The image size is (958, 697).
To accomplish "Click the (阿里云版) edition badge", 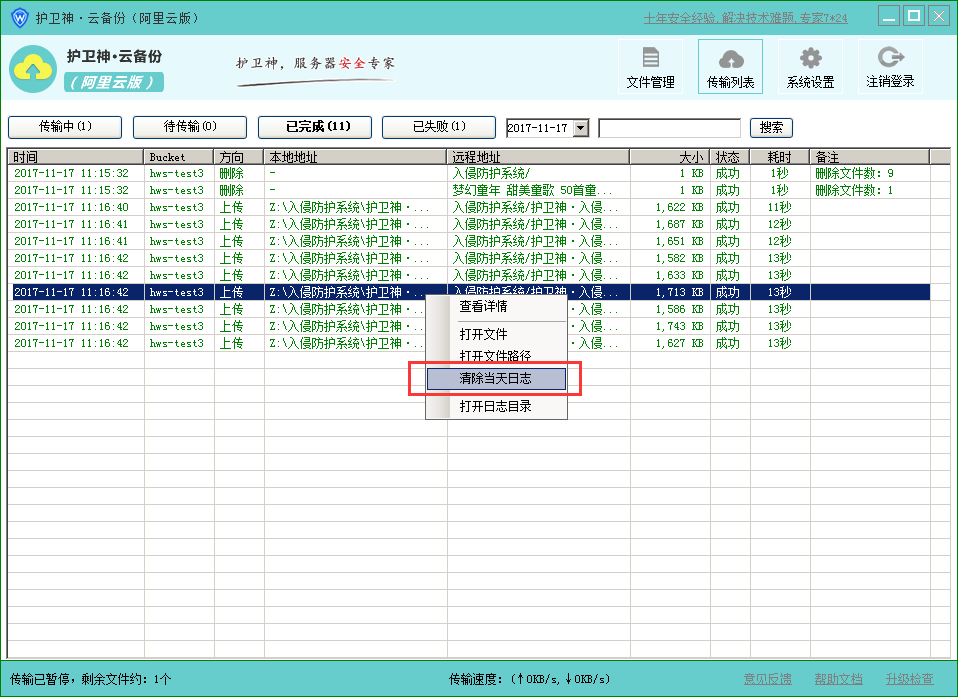I will pyautogui.click(x=114, y=82).
